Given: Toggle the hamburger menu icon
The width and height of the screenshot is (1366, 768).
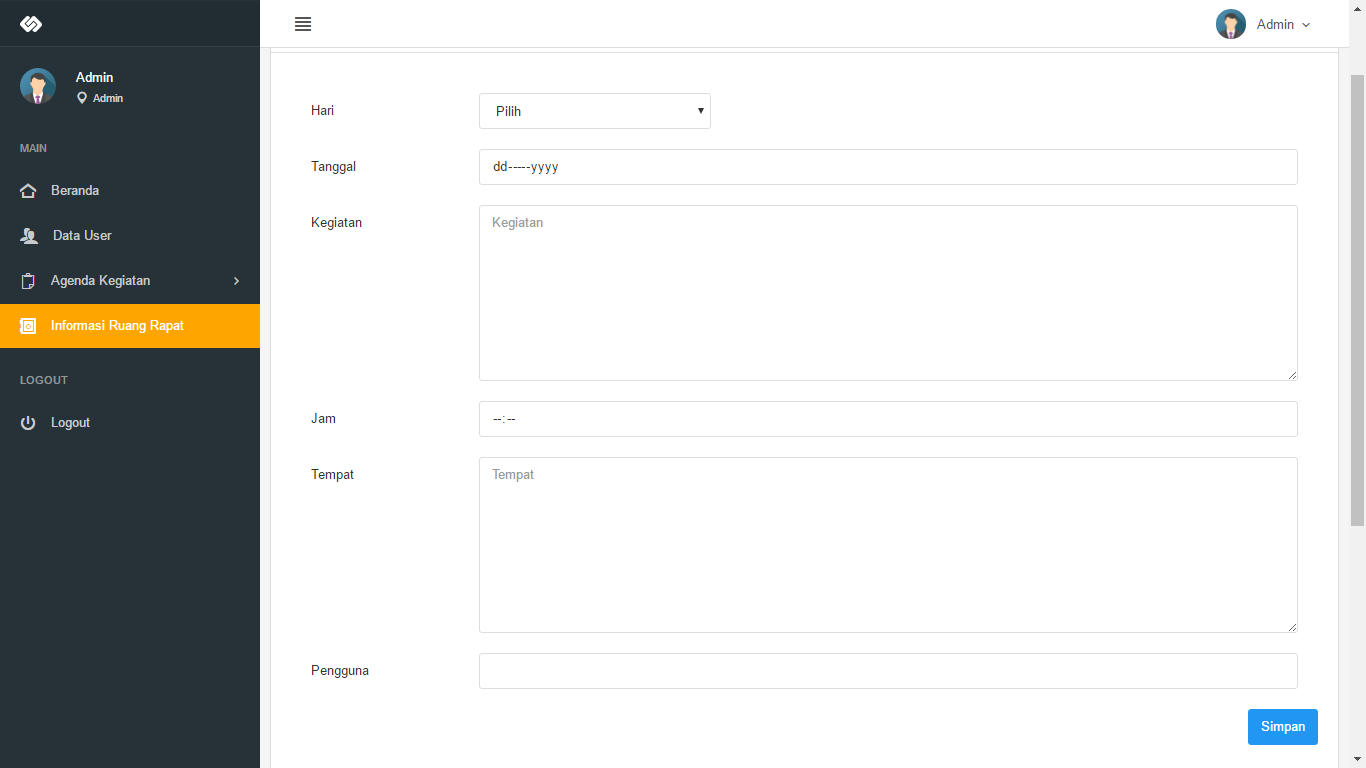Looking at the screenshot, I should tap(303, 24).
